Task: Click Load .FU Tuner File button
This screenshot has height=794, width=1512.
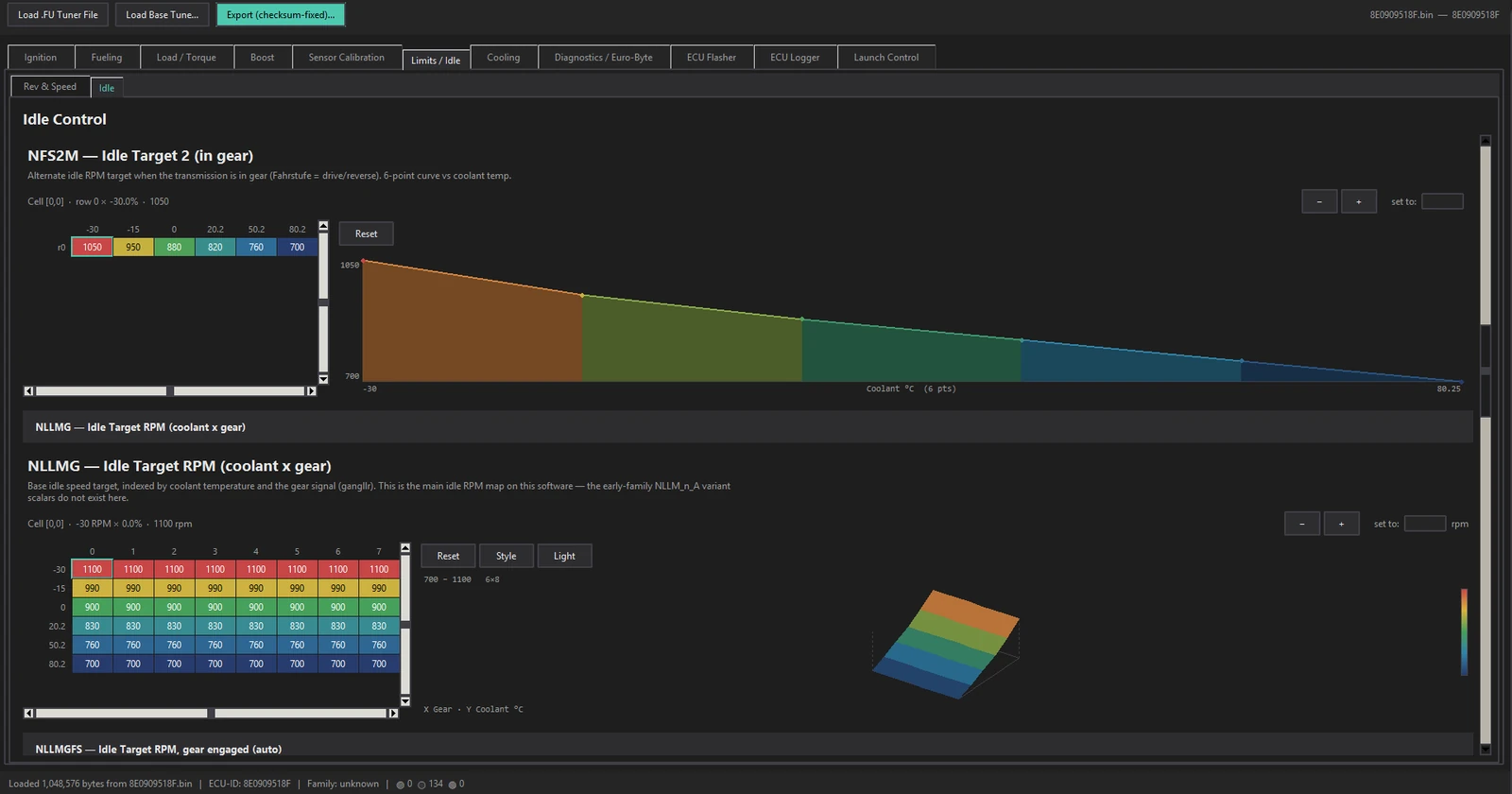Action: (58, 15)
